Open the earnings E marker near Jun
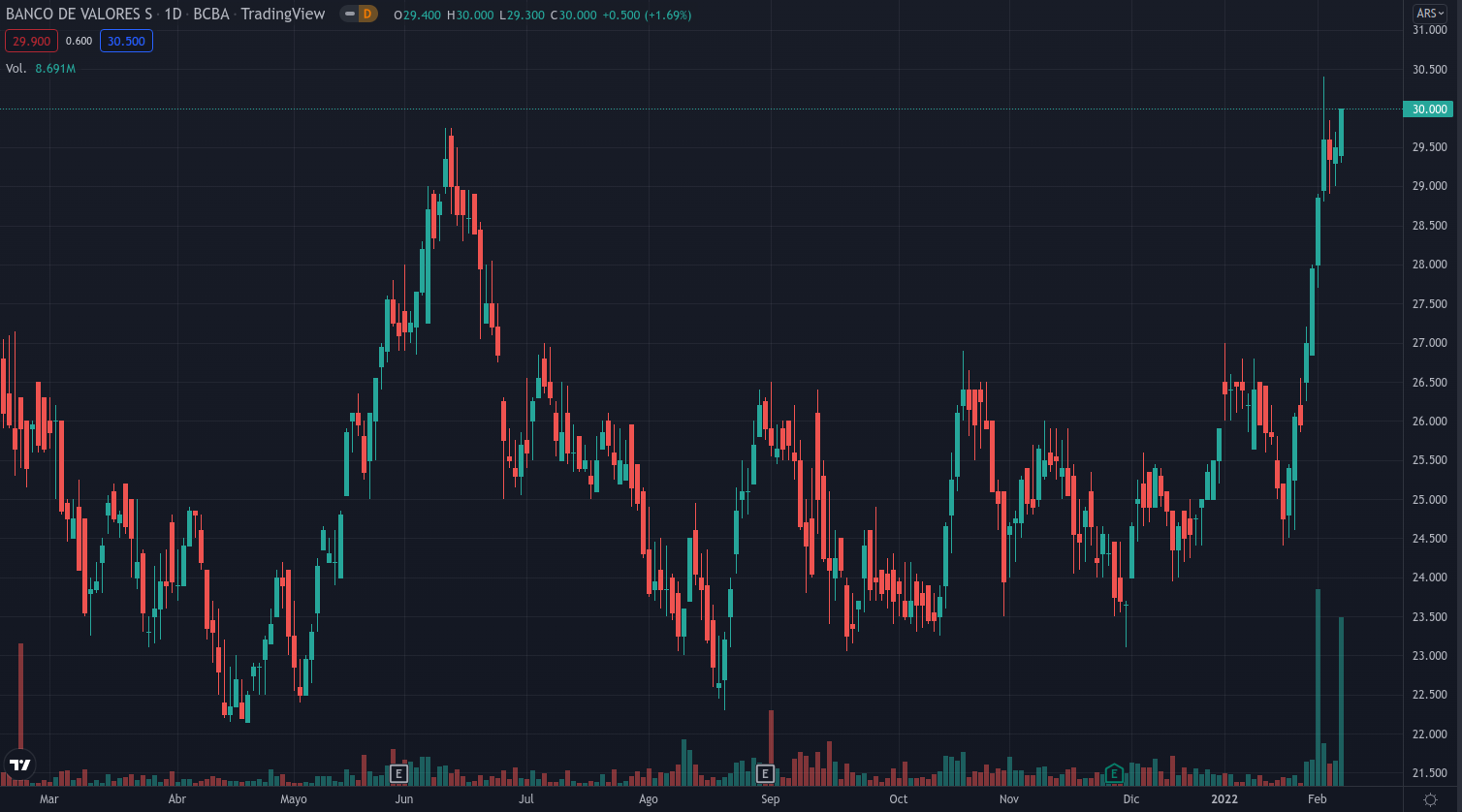1462x812 pixels. point(397,773)
